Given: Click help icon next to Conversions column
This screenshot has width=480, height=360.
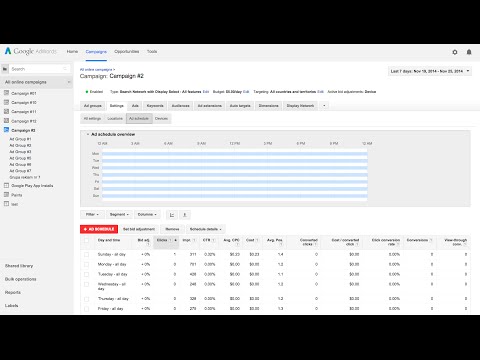Looking at the screenshot, I should [431, 240].
